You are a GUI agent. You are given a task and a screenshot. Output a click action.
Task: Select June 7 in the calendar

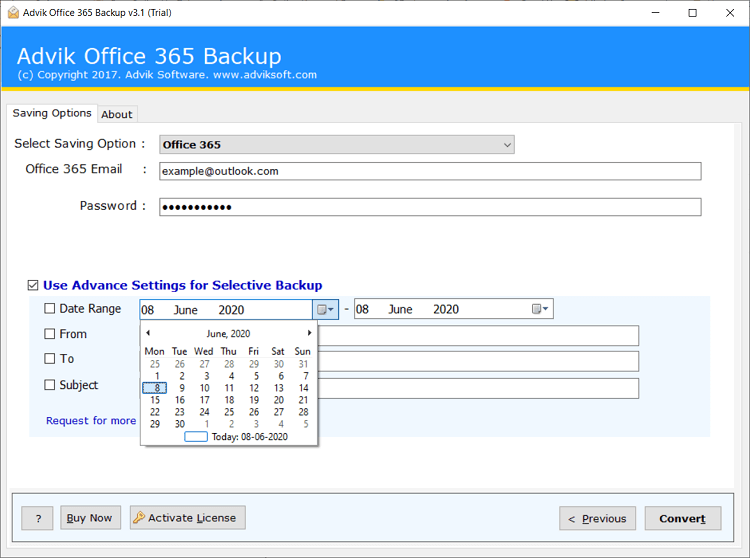point(305,376)
